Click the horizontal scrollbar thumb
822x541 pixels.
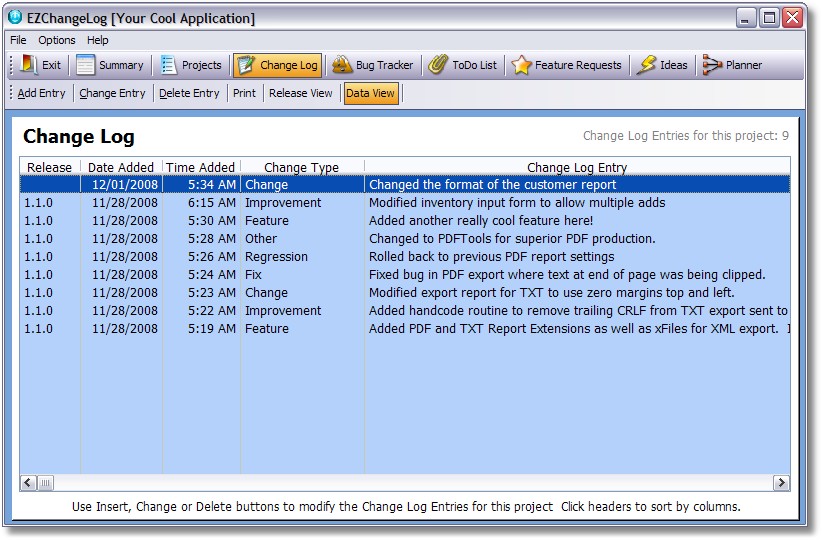point(46,483)
